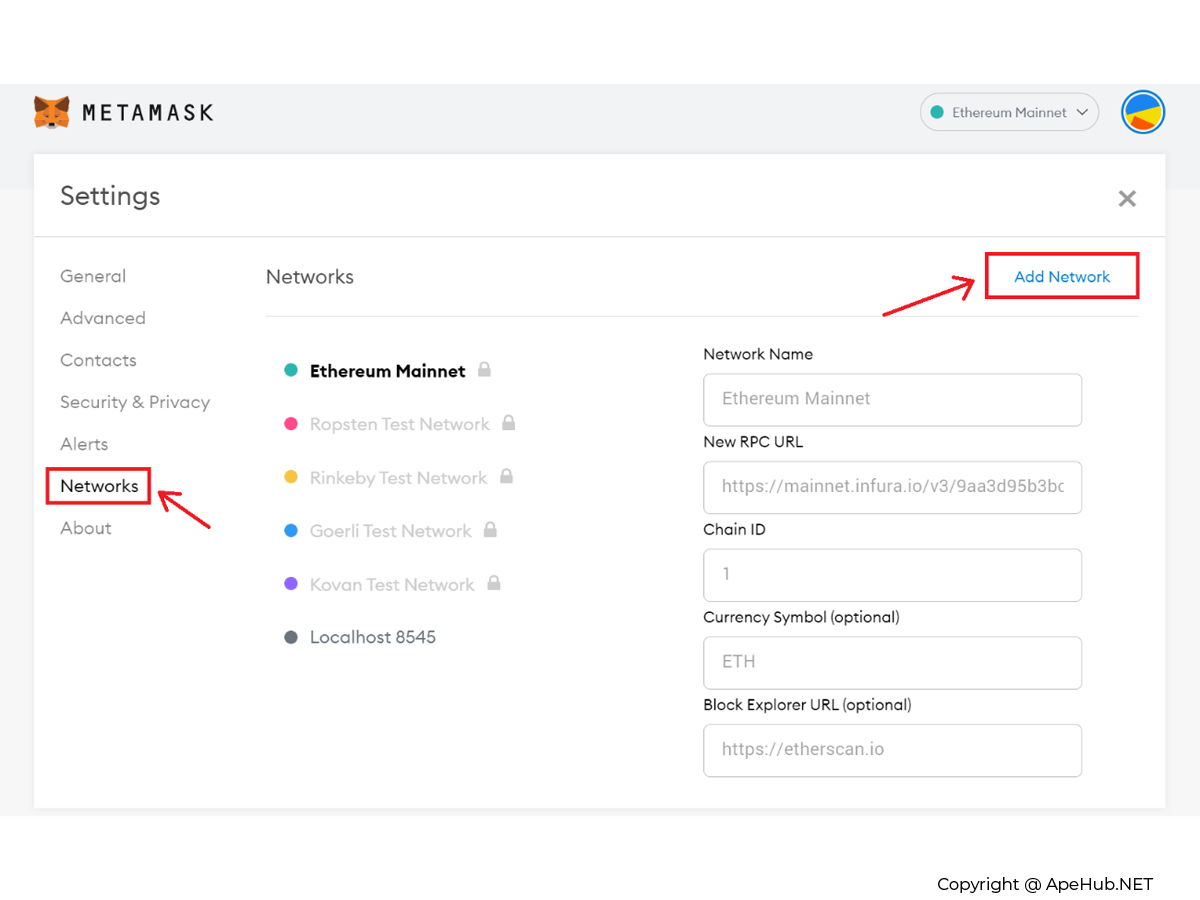The height and width of the screenshot is (900, 1200).
Task: Click the purple Kovan network color dot
Action: (291, 584)
